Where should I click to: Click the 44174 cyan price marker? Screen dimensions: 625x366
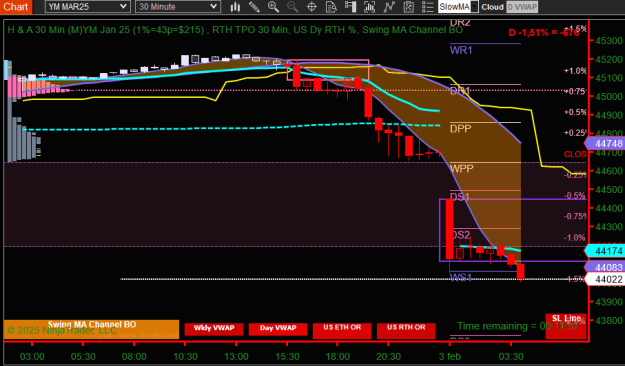[x=605, y=251]
